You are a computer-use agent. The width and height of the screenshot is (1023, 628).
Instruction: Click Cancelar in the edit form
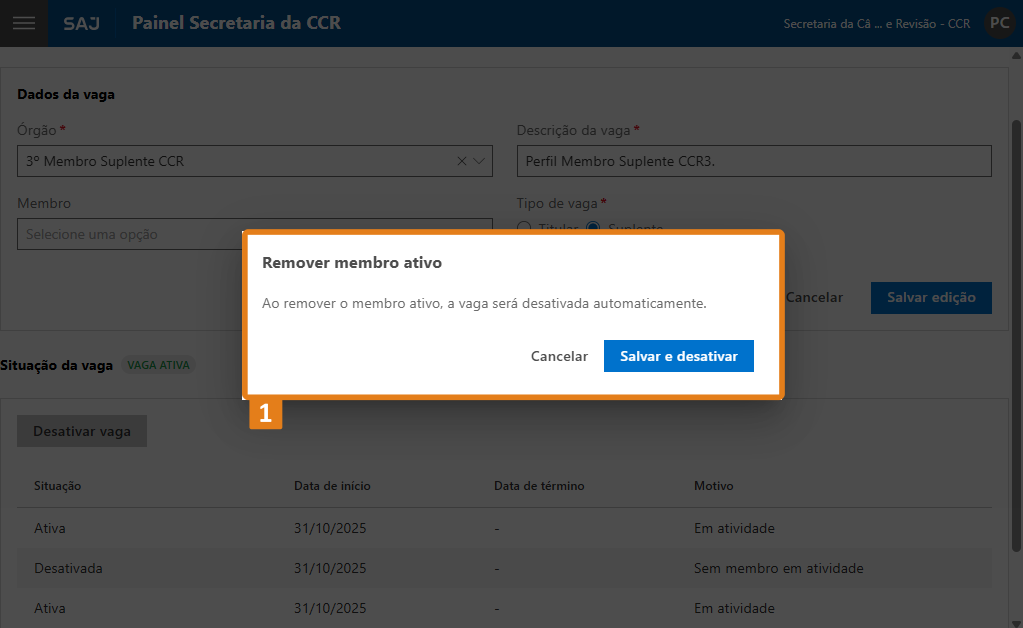[813, 297]
